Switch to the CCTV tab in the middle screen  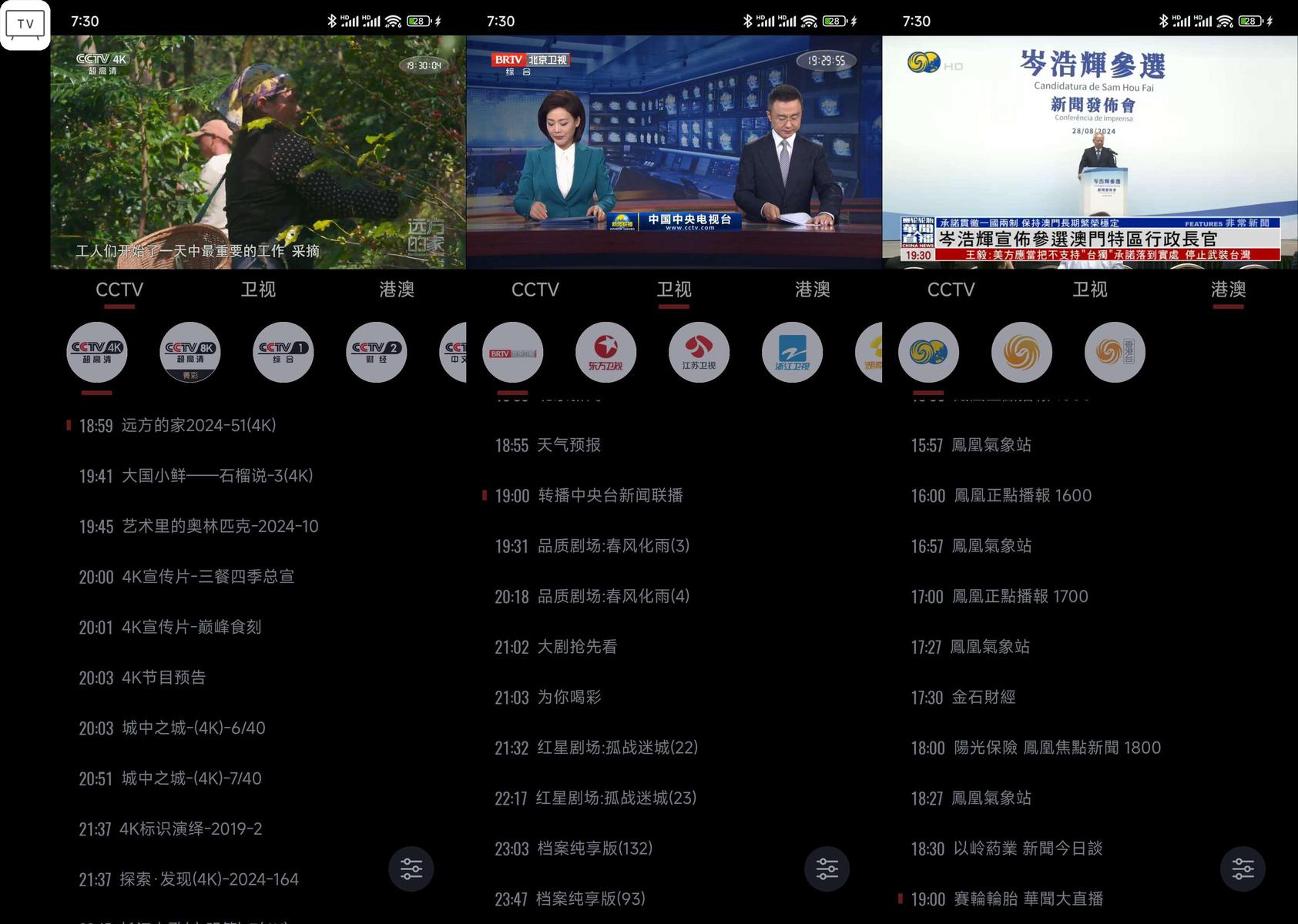click(535, 290)
